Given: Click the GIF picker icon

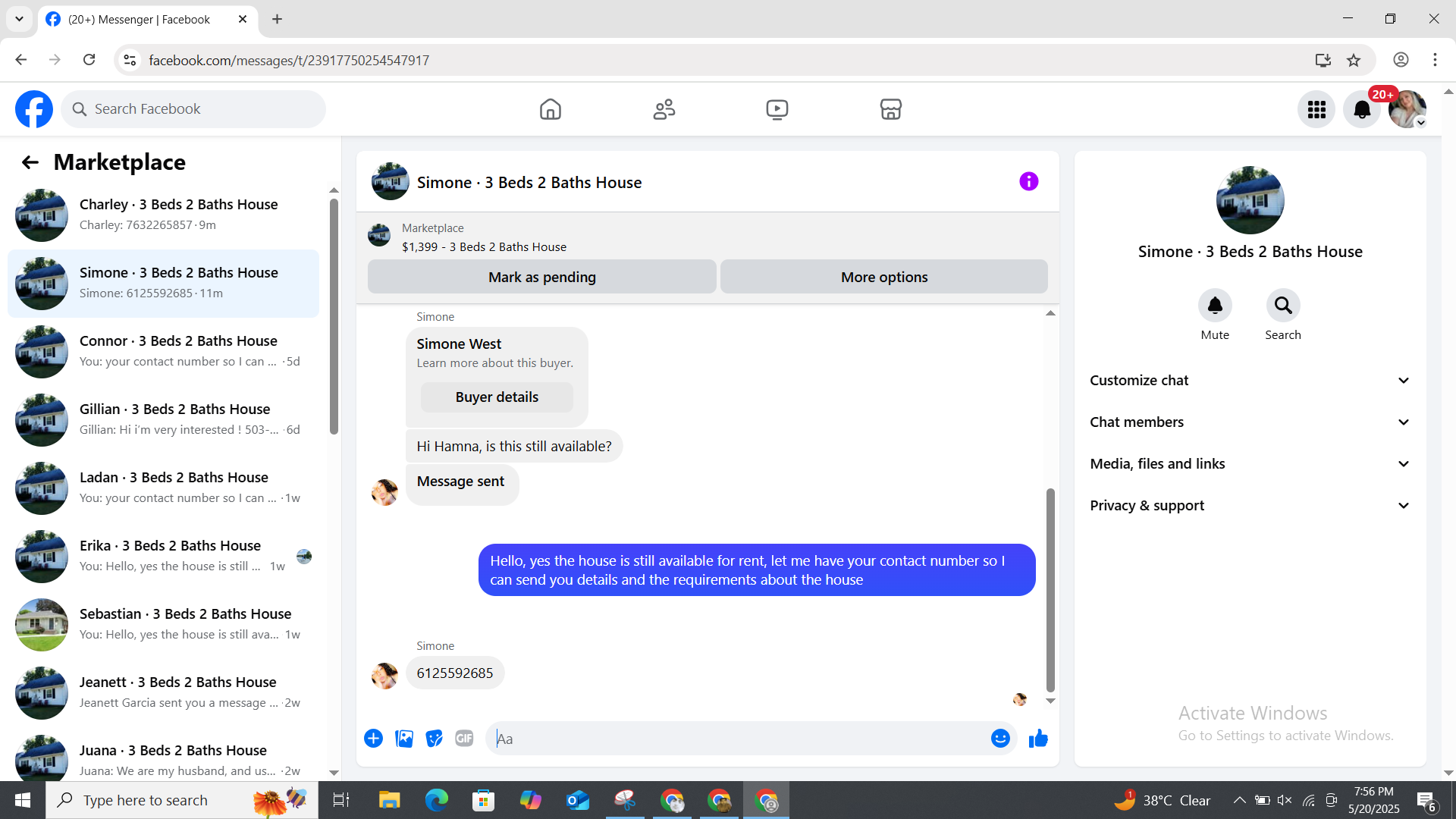Looking at the screenshot, I should click(464, 738).
